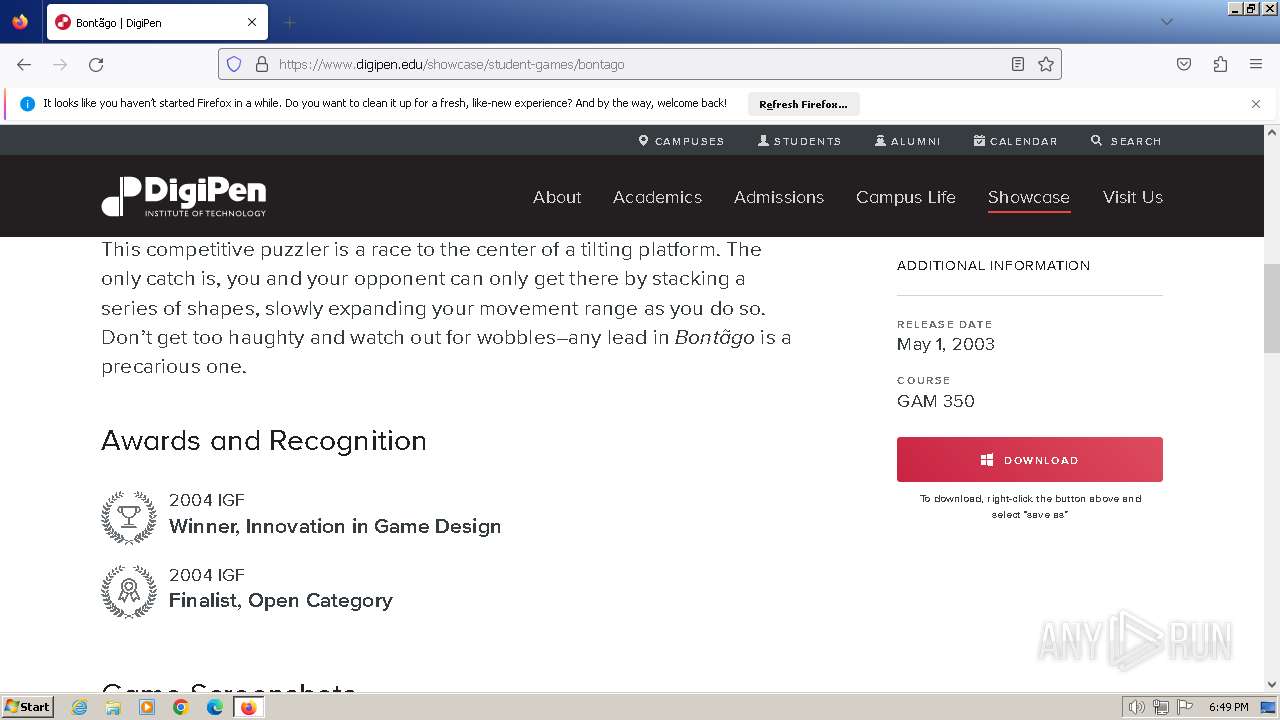Select the Firefox taskbar button
This screenshot has width=1280, height=720.
pos(249,707)
